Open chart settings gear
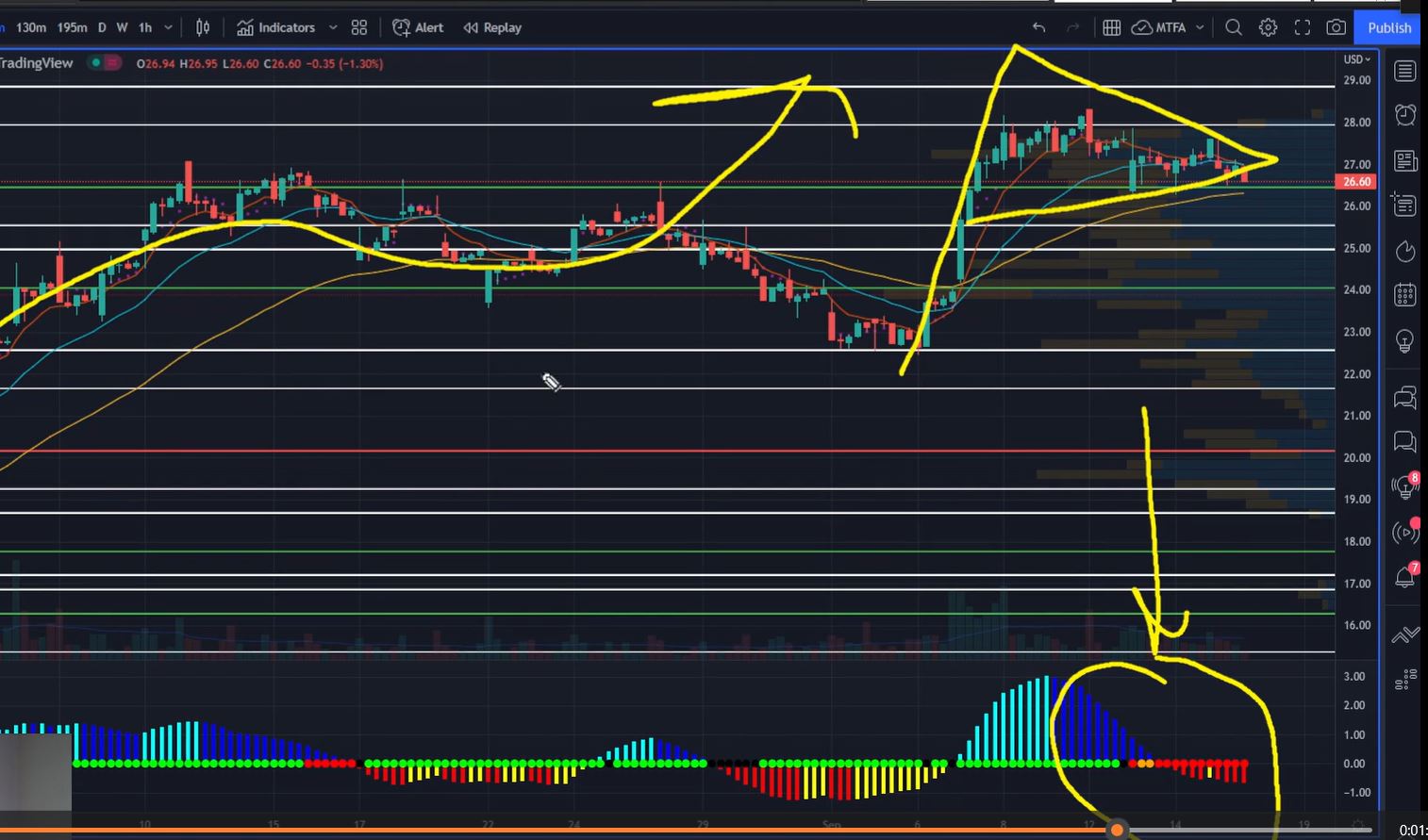This screenshot has width=1428, height=840. point(1269,27)
